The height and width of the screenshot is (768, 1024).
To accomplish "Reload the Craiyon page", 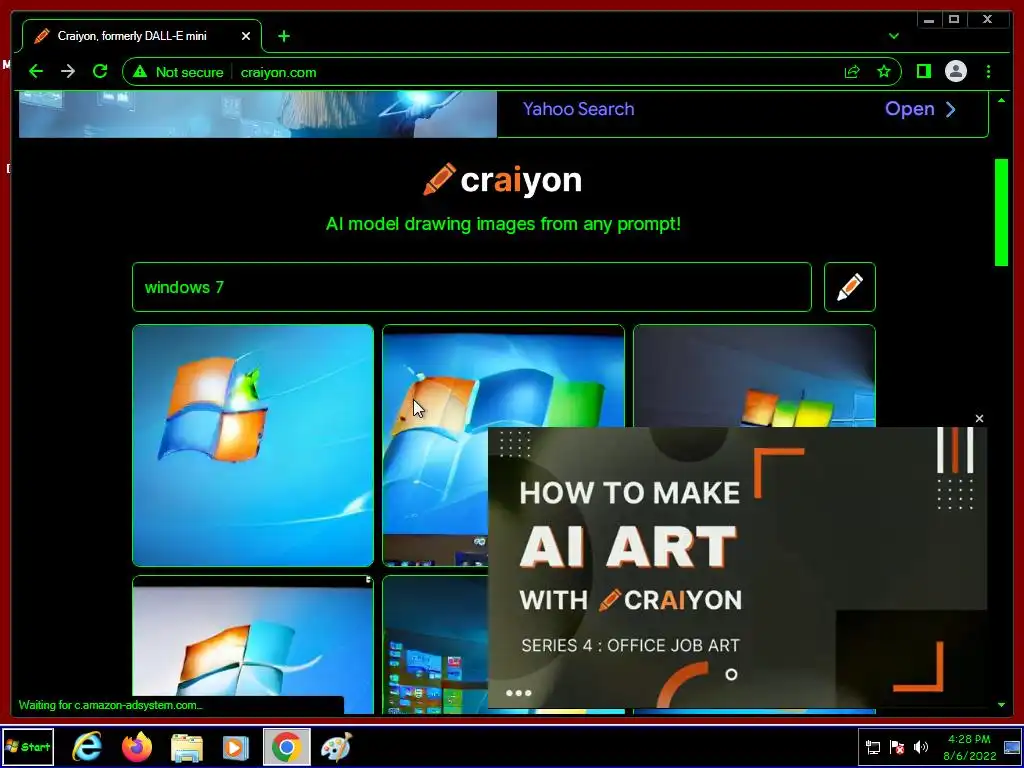I will click(x=100, y=71).
